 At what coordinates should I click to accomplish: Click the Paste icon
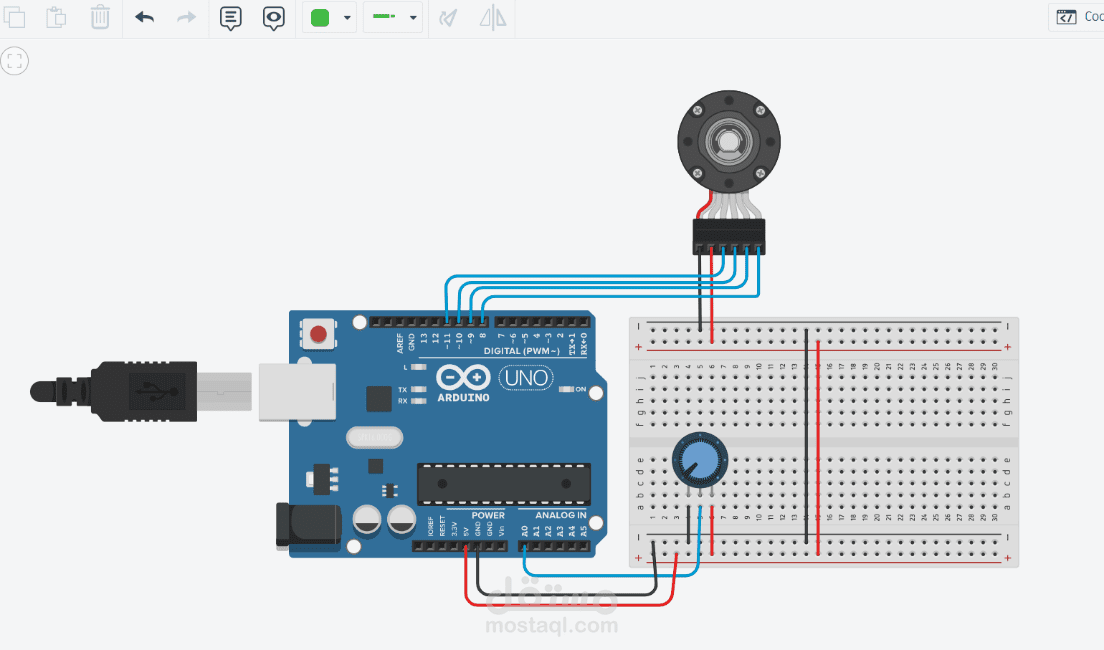[x=56, y=17]
